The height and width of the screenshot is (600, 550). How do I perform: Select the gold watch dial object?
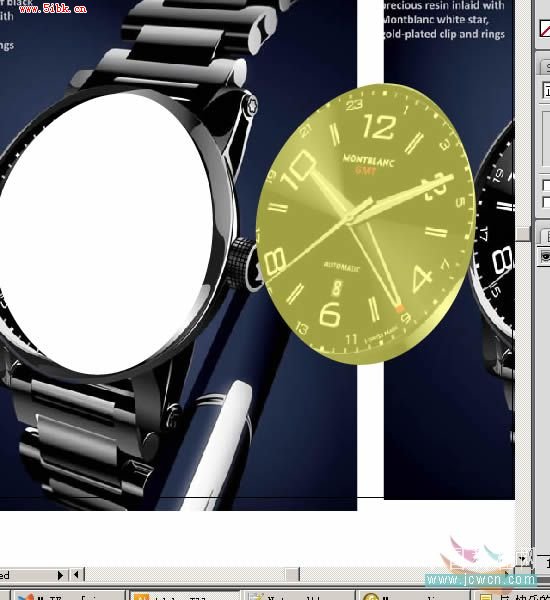click(366, 224)
